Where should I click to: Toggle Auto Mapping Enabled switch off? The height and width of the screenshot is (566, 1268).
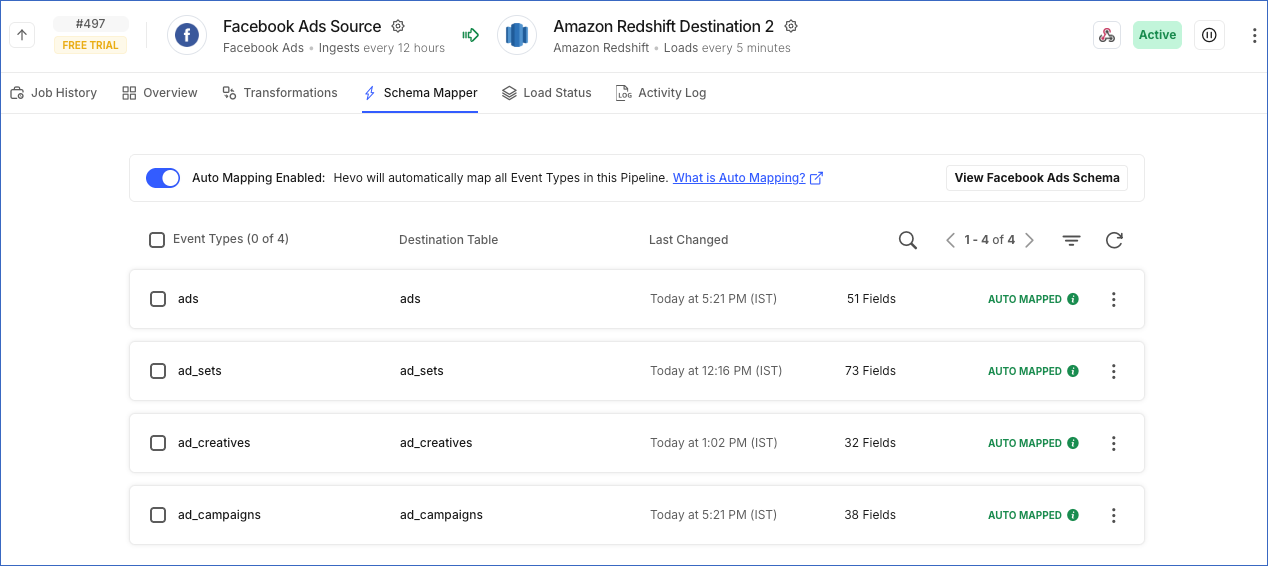point(163,178)
